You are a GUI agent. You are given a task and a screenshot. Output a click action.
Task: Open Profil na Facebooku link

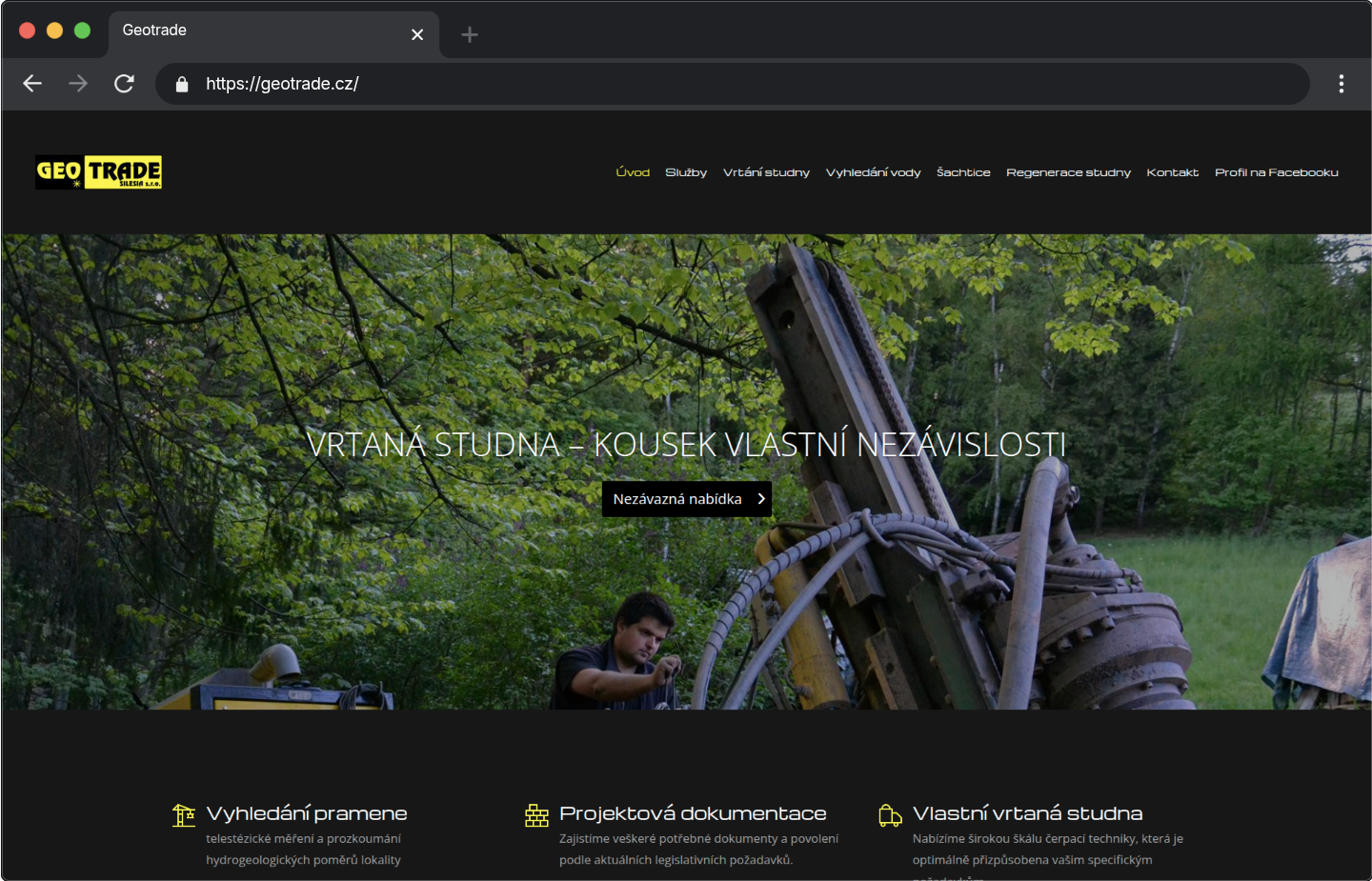[x=1276, y=172]
